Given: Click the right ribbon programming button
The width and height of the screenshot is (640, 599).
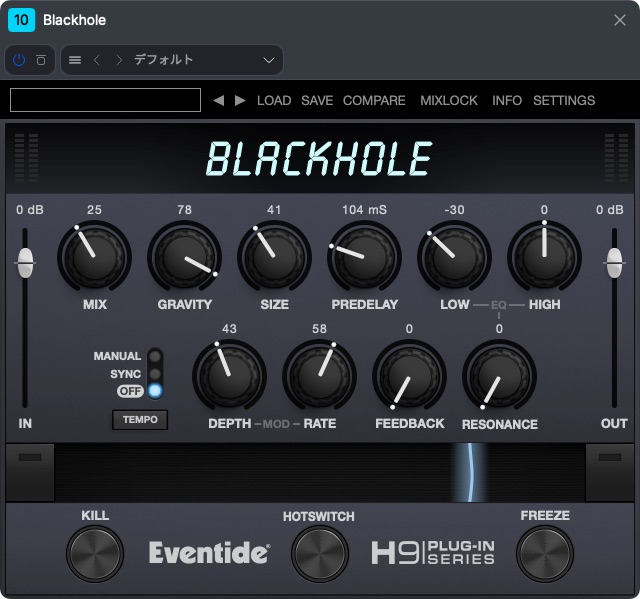Looking at the screenshot, I should (x=610, y=473).
